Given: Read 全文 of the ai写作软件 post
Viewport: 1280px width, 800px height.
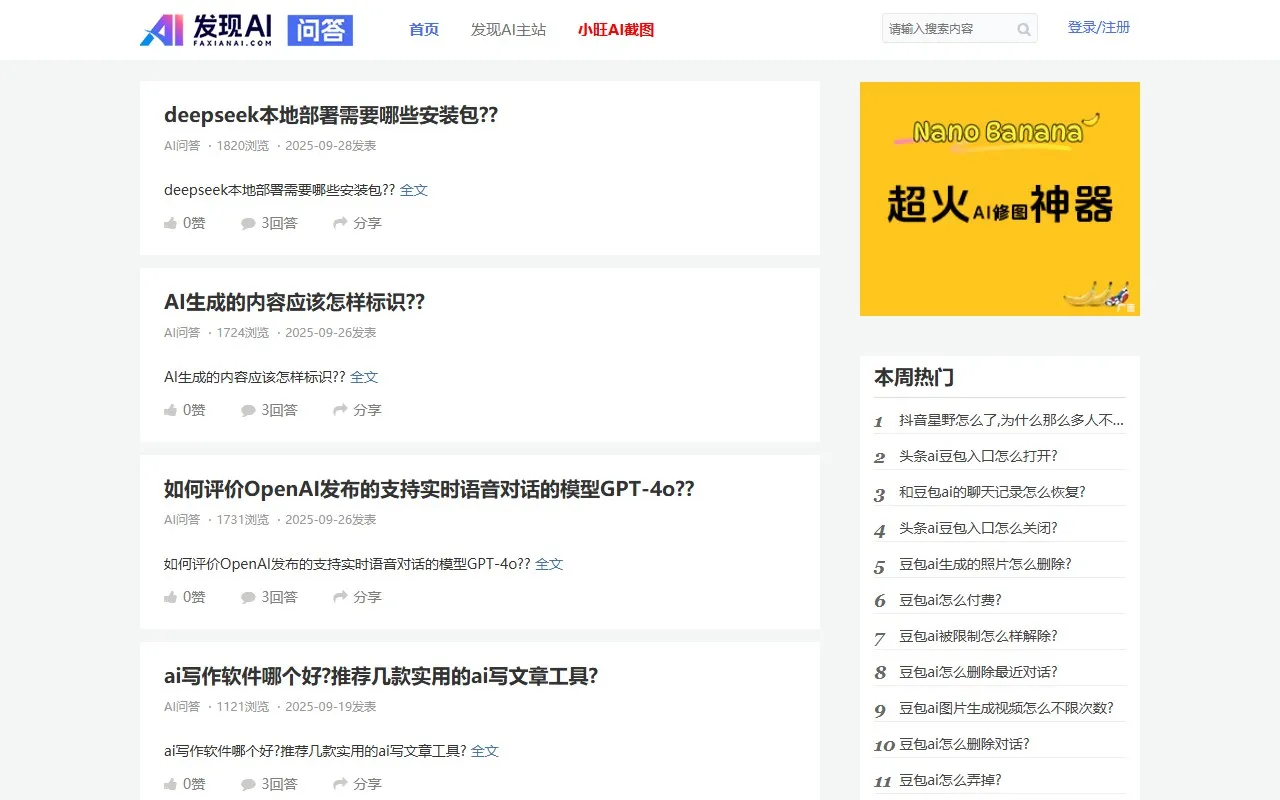Looking at the screenshot, I should [485, 751].
